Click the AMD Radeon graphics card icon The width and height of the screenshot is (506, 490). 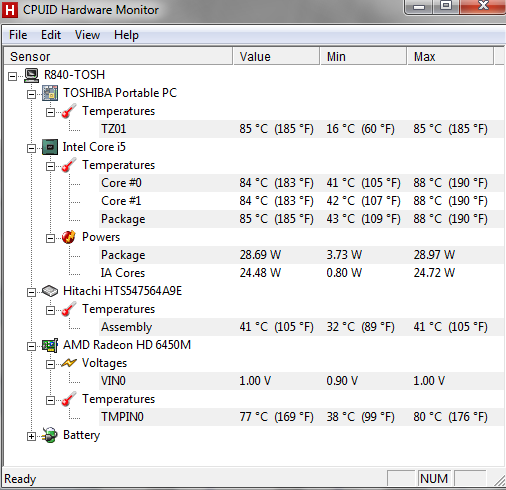[50, 345]
